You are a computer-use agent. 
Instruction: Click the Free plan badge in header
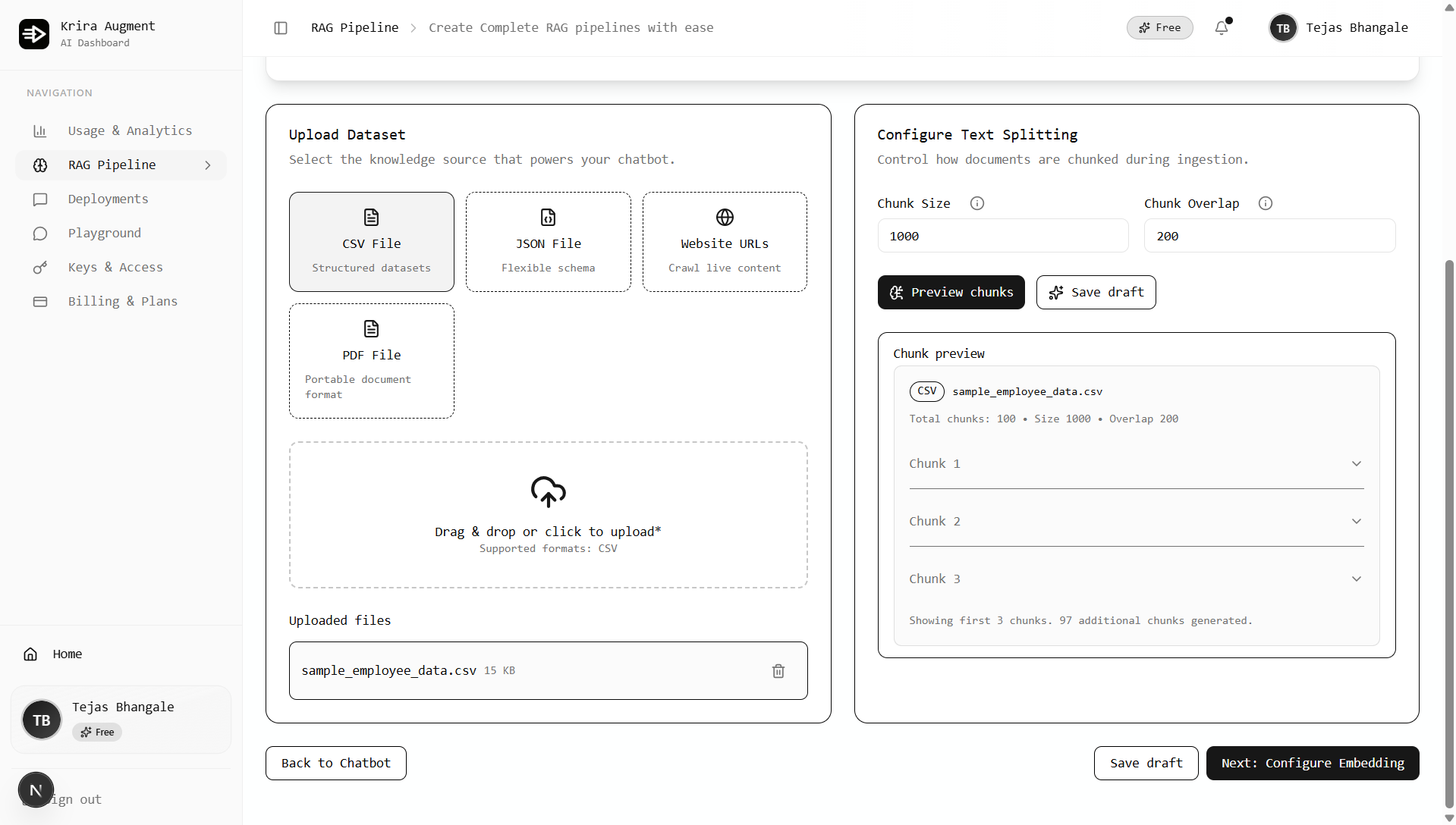tap(1160, 28)
